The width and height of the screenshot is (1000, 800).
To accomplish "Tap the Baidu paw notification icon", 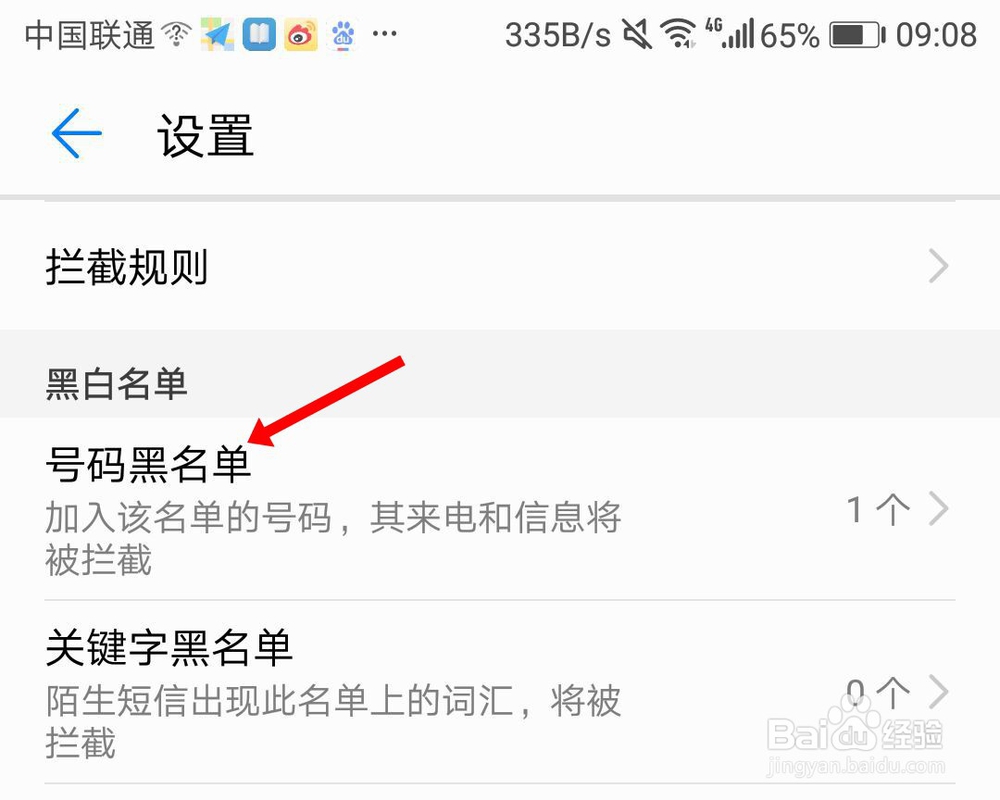I will pyautogui.click(x=343, y=34).
